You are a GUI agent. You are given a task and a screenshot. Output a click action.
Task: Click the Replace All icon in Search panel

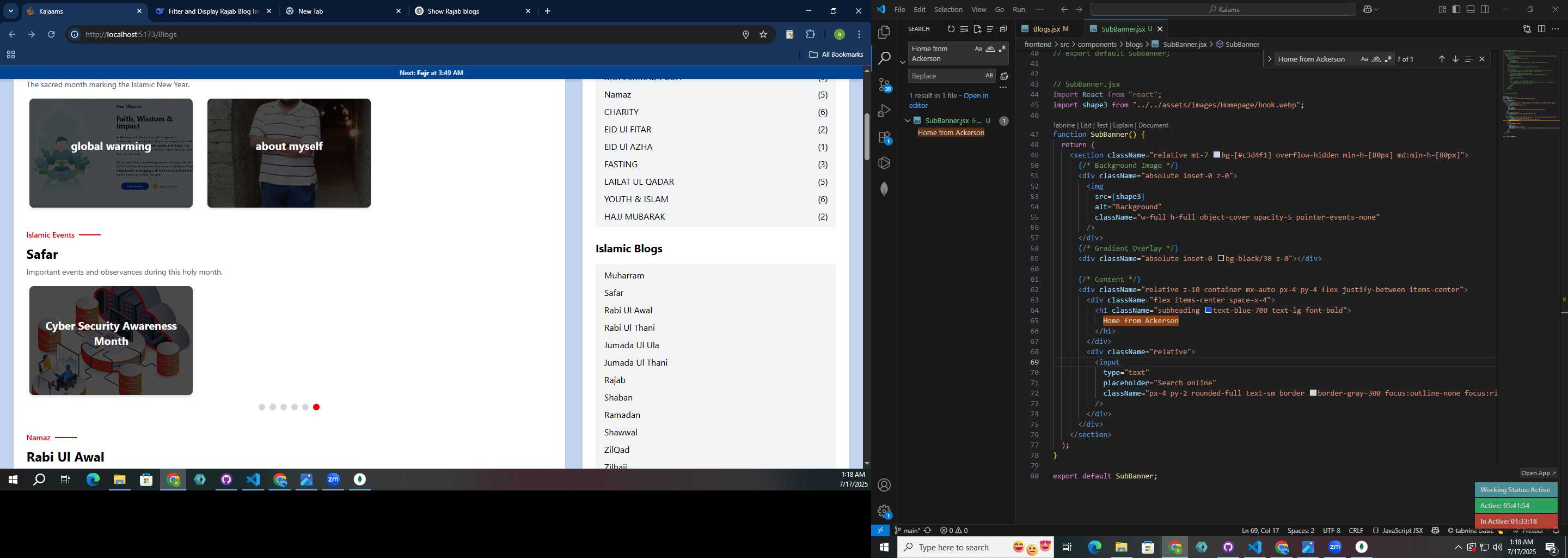(1004, 76)
